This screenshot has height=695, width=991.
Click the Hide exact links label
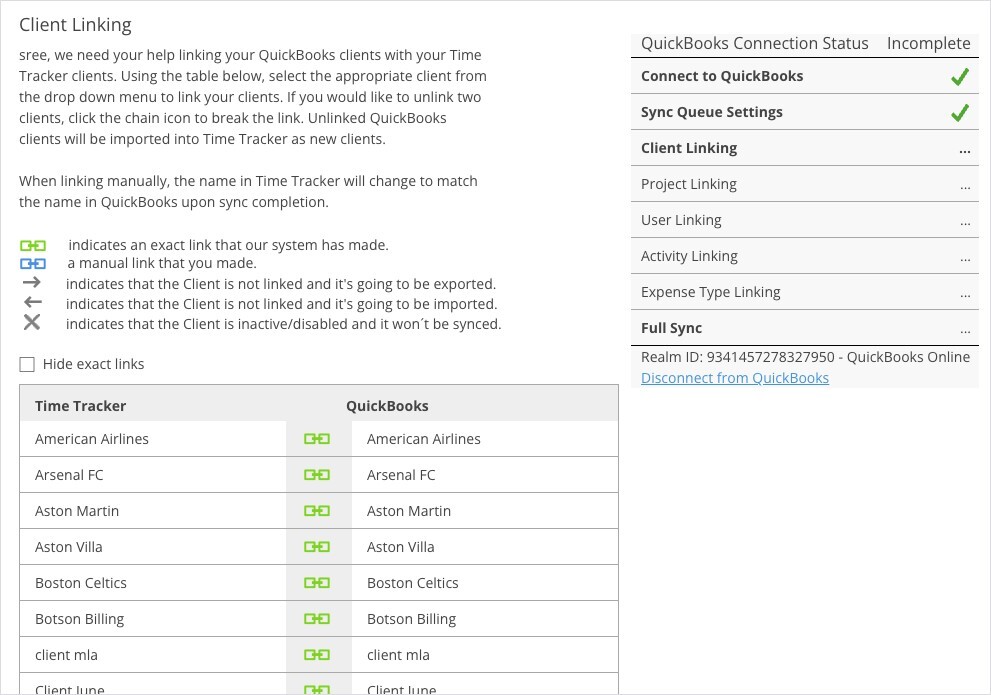pos(94,364)
